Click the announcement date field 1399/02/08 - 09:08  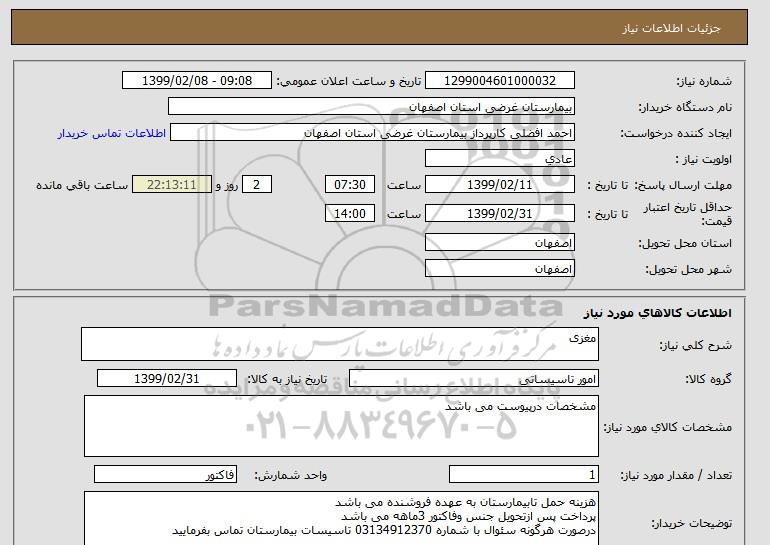pos(196,81)
